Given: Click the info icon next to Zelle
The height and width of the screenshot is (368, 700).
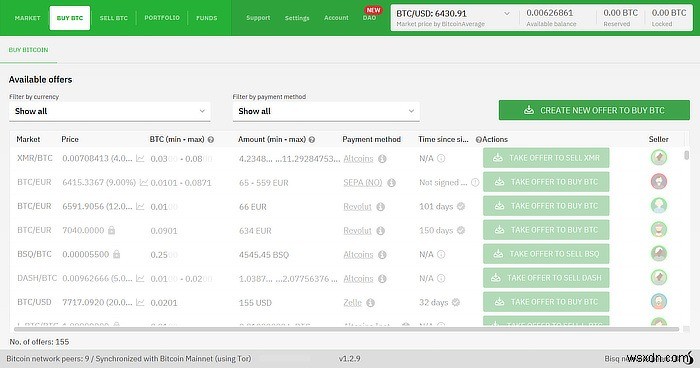Looking at the screenshot, I should pyautogui.click(x=371, y=303).
